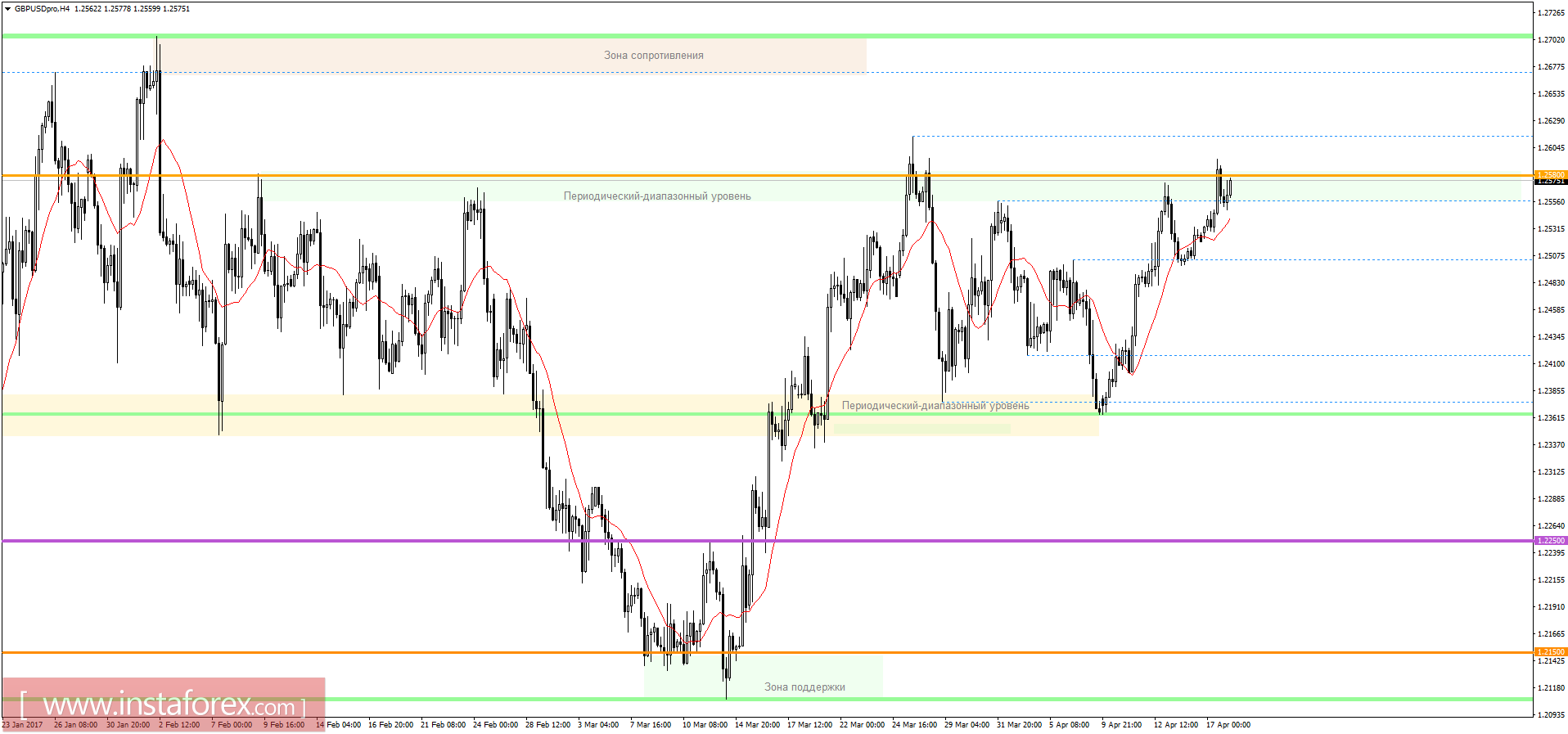The height and width of the screenshot is (734, 1568).
Task: Click the 1.27265 price axis label
Action: pos(1551,13)
